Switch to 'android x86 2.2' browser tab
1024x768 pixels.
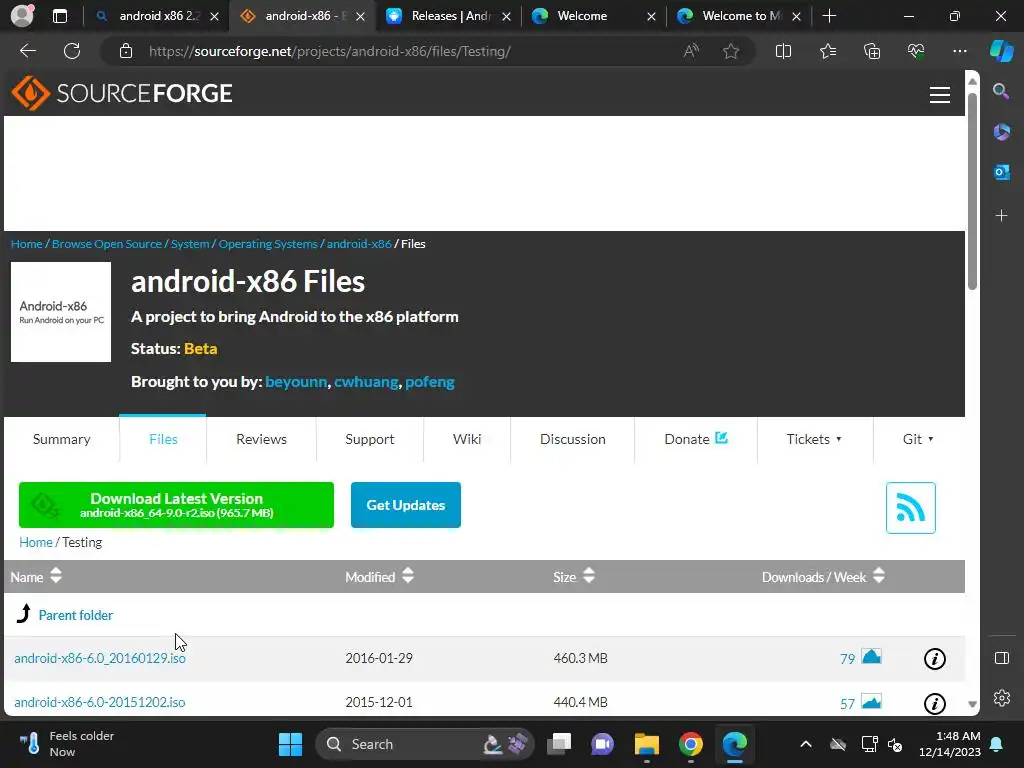tap(156, 16)
